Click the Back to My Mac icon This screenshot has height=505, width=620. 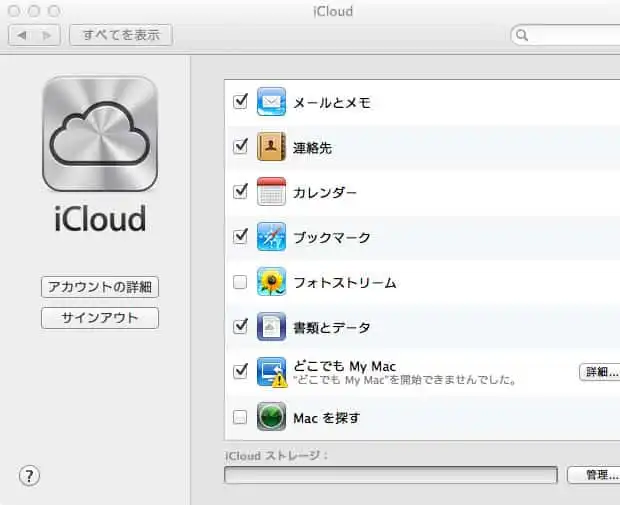point(271,372)
